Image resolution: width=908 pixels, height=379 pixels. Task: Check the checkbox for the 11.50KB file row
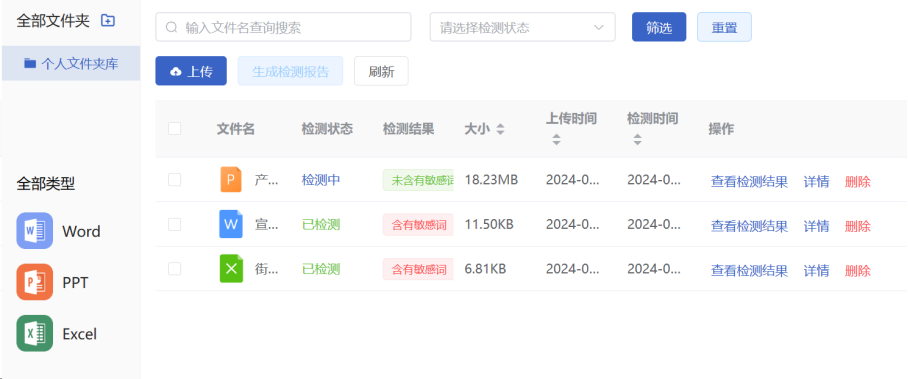click(174, 224)
